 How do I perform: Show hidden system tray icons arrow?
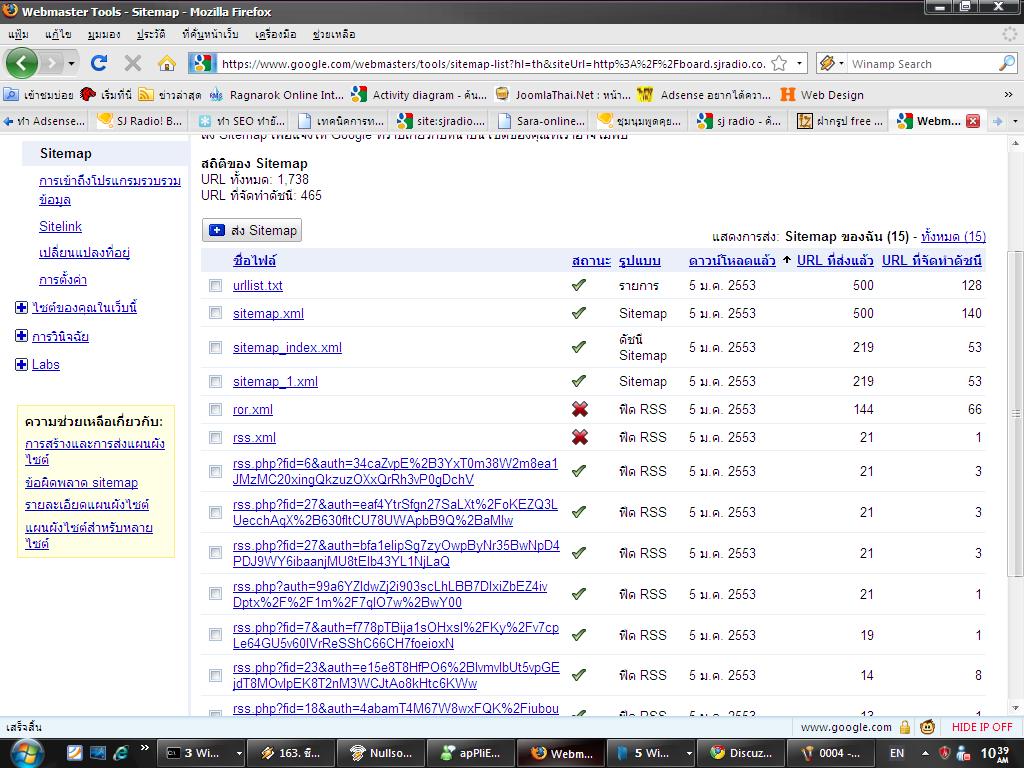coord(925,753)
